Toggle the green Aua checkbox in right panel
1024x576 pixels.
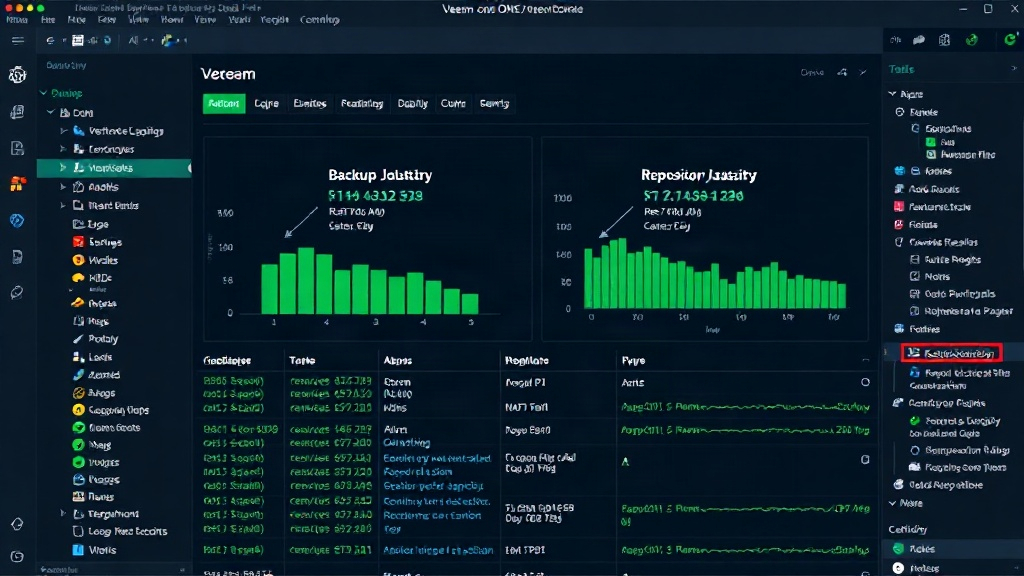pos(931,142)
